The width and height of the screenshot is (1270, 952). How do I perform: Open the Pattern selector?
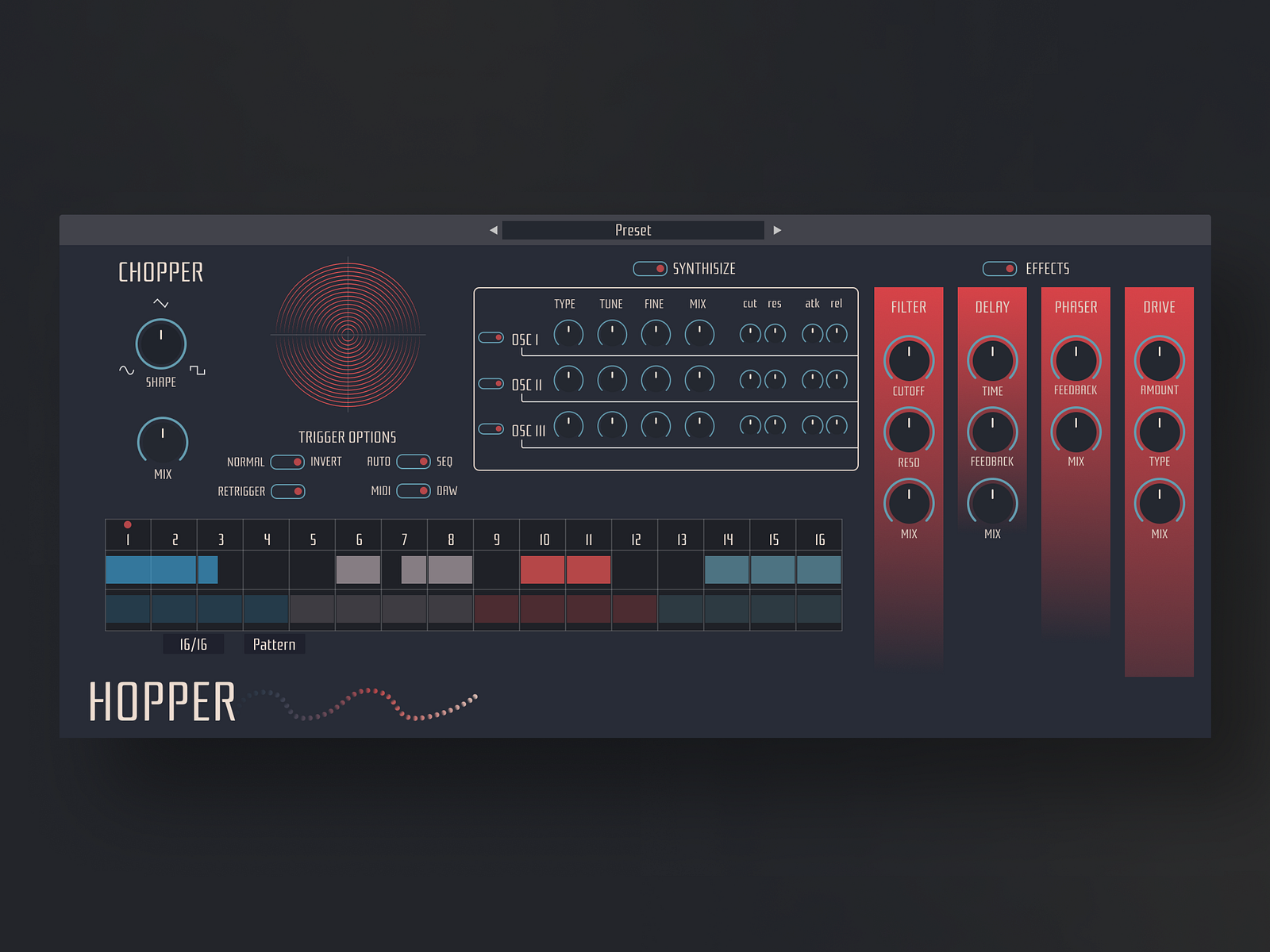point(274,644)
